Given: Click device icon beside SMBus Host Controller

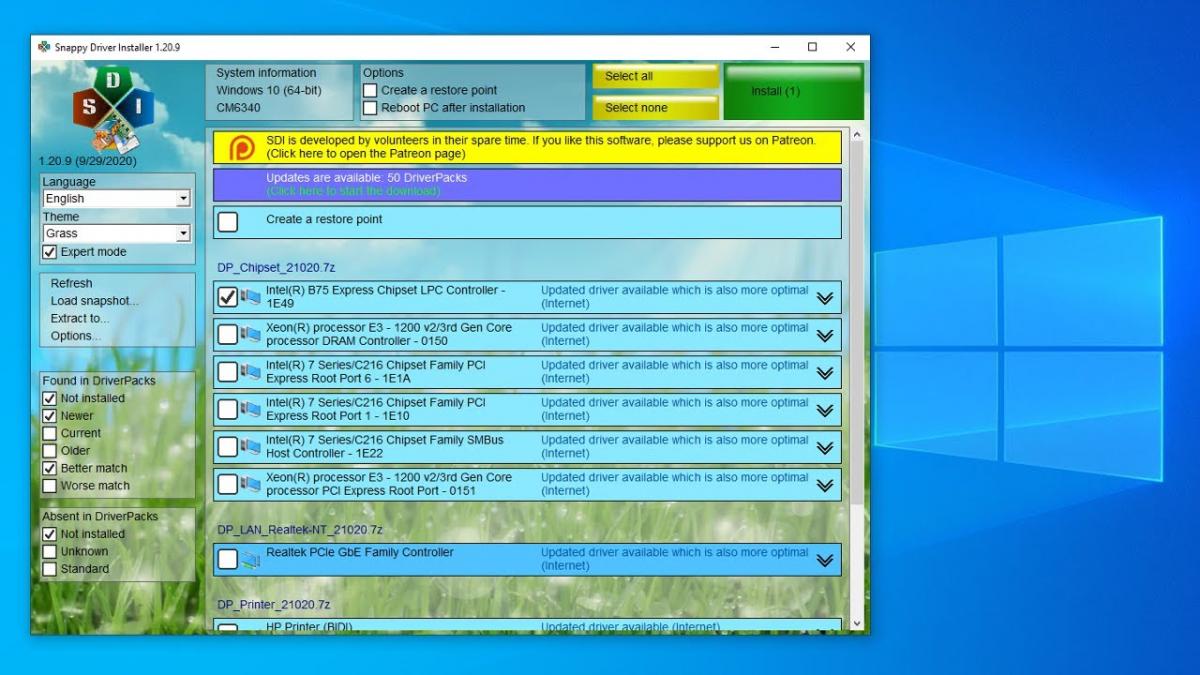Looking at the screenshot, I should pyautogui.click(x=250, y=447).
